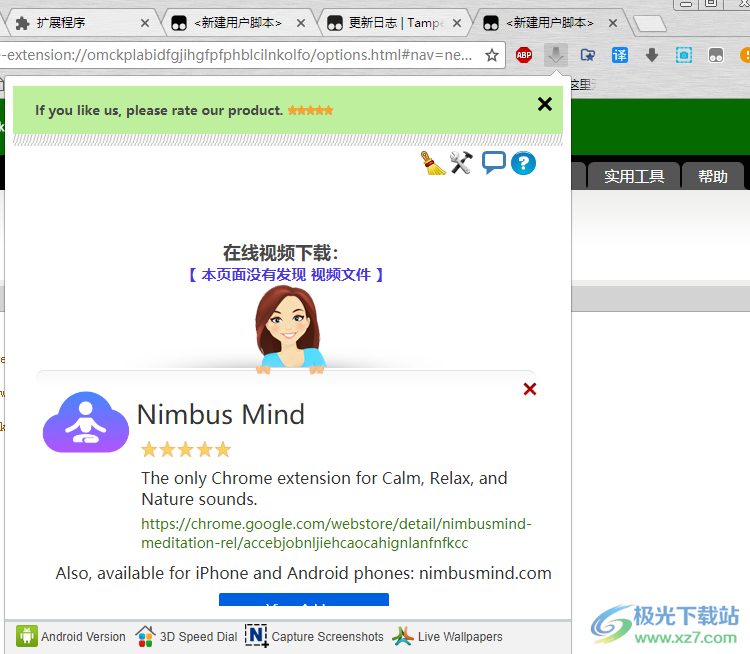Bookmark this page with the star icon

coord(492,56)
